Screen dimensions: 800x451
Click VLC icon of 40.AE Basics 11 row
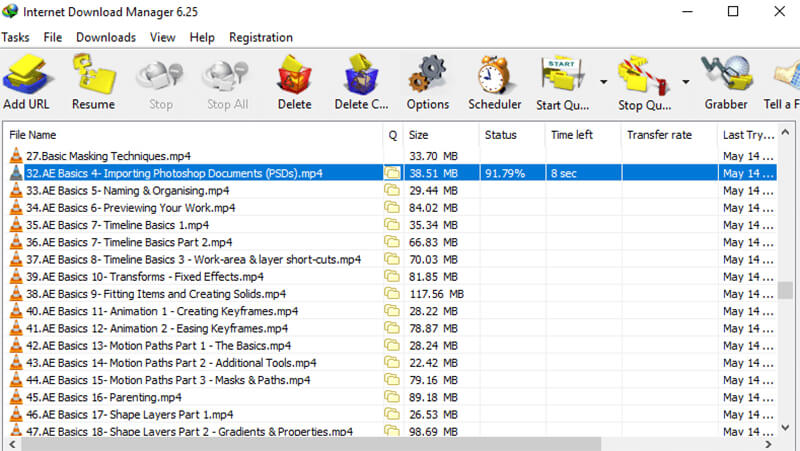tap(16, 311)
